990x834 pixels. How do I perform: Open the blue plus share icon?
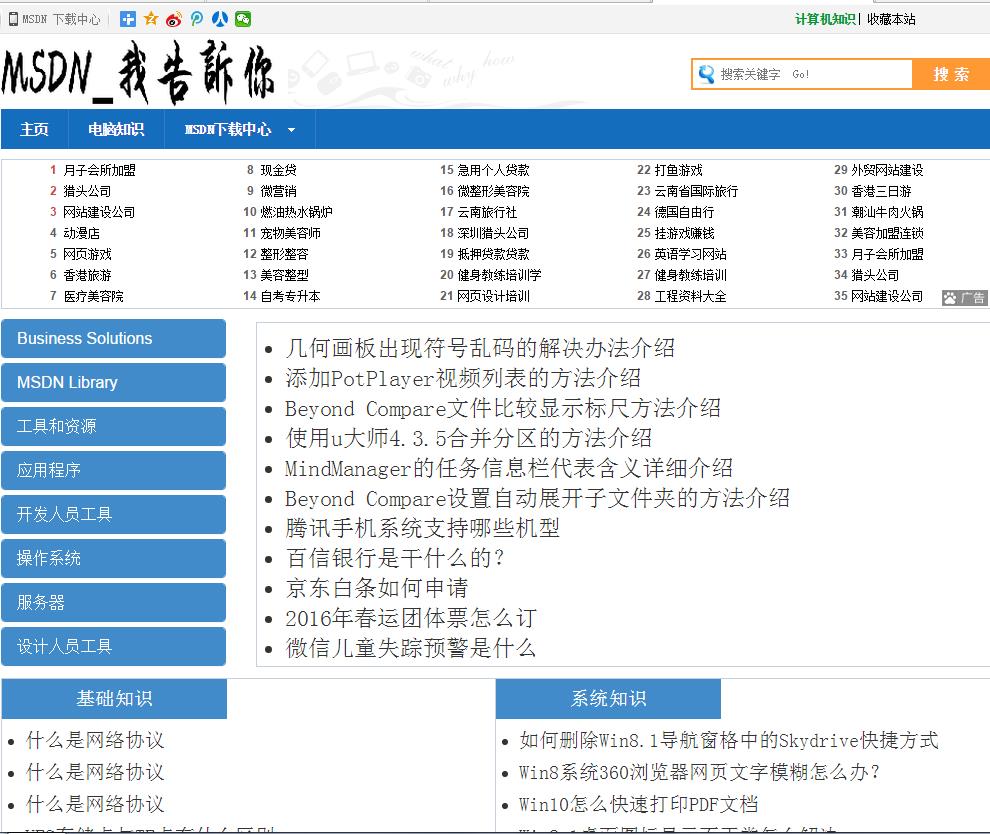(x=128, y=20)
